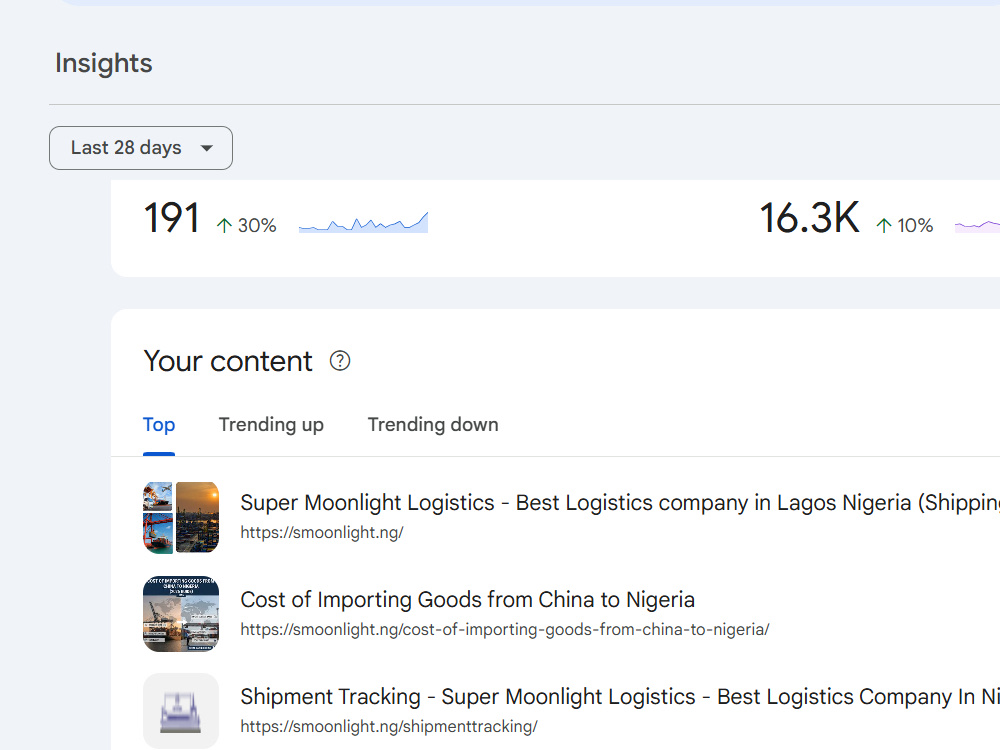Click the https://smoonlight.ng/ URL
The height and width of the screenshot is (750, 1000).
(x=322, y=533)
